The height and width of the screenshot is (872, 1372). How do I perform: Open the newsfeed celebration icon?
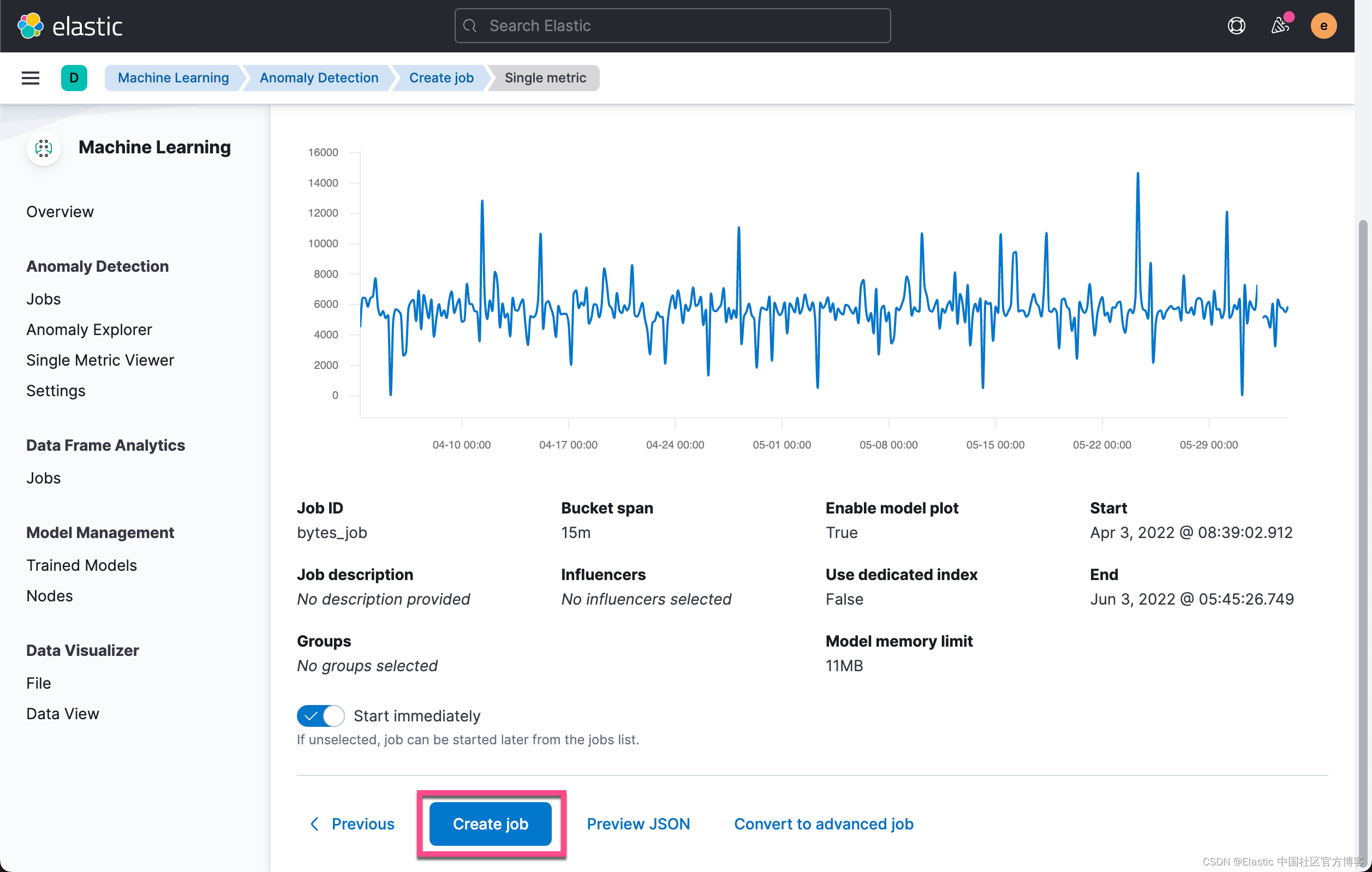pyautogui.click(x=1280, y=26)
